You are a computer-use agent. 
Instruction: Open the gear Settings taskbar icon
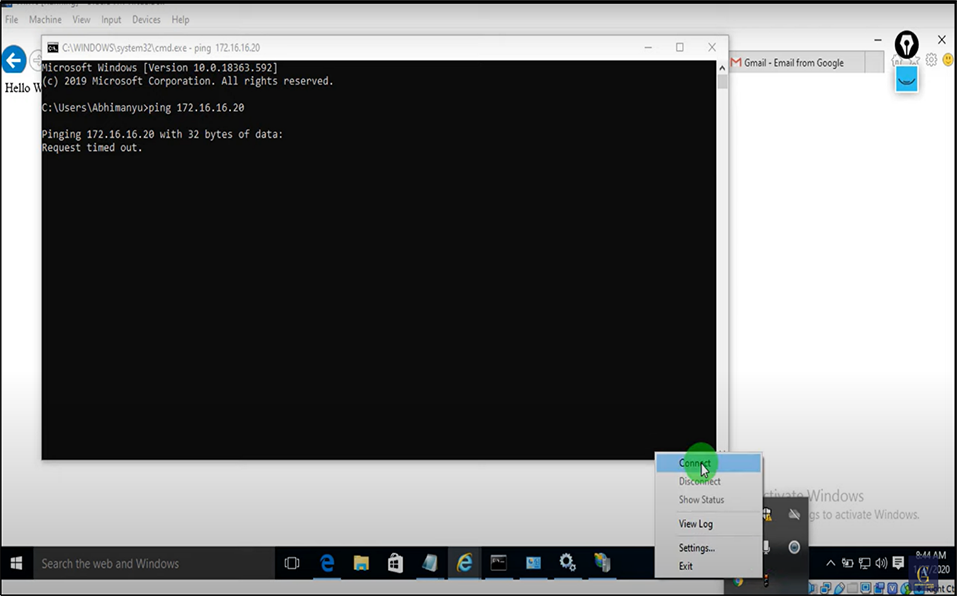click(567, 563)
